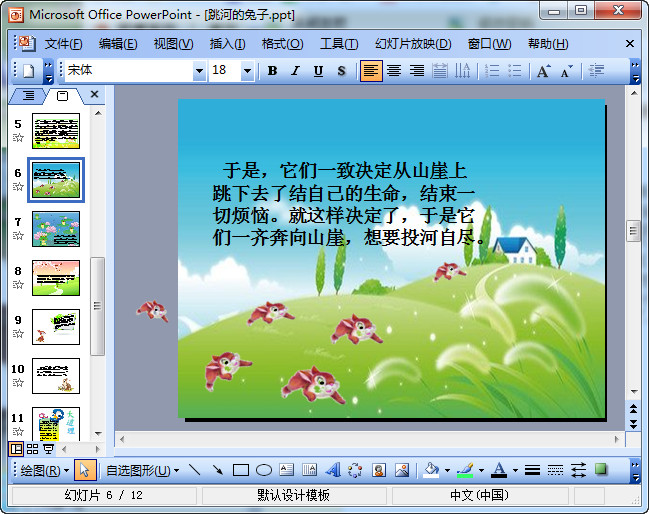Select slide 7 thumbnail
Viewport: 649px width, 514px height.
coord(56,229)
